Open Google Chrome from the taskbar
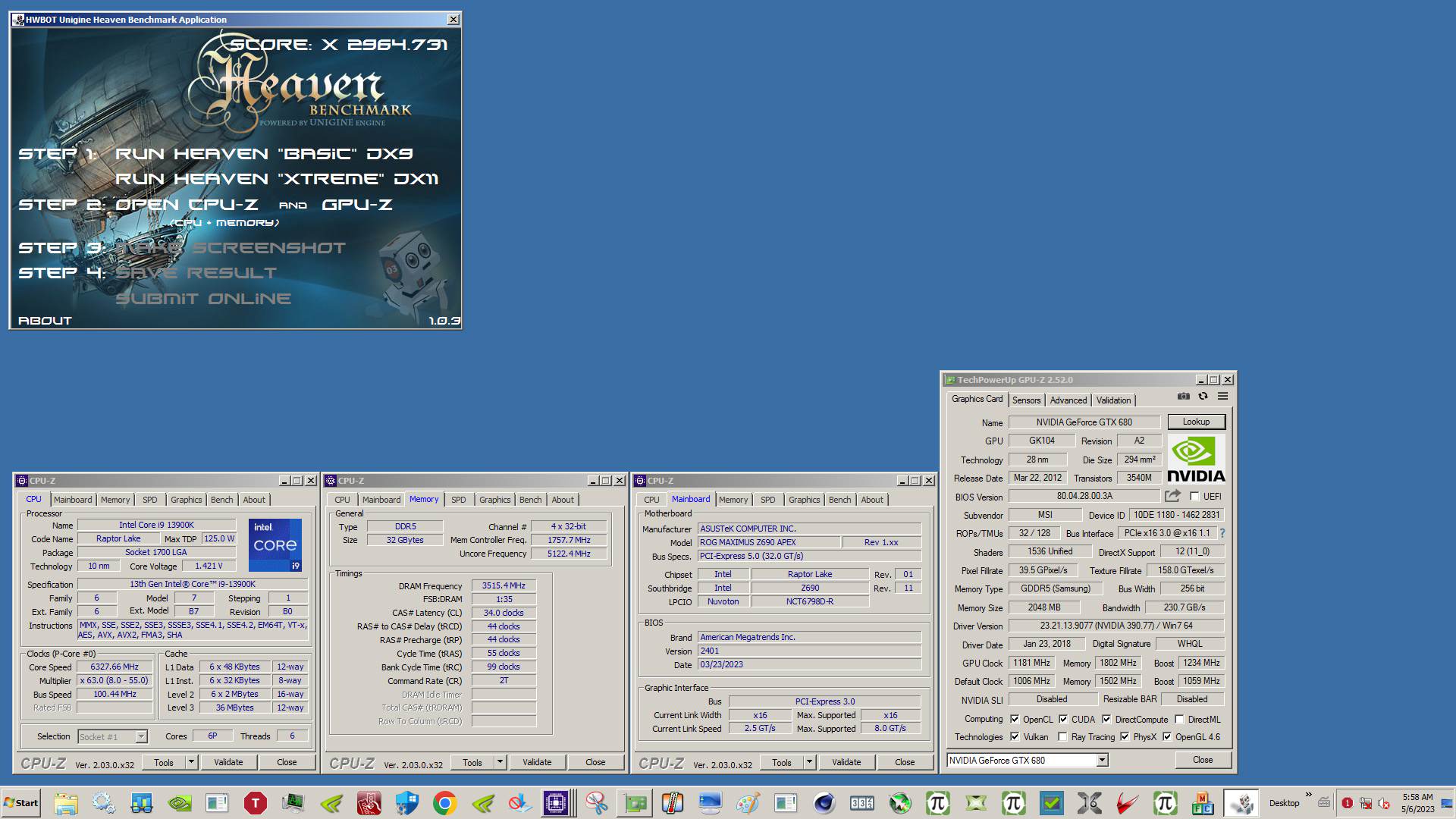This screenshot has width=1456, height=819. point(445,803)
